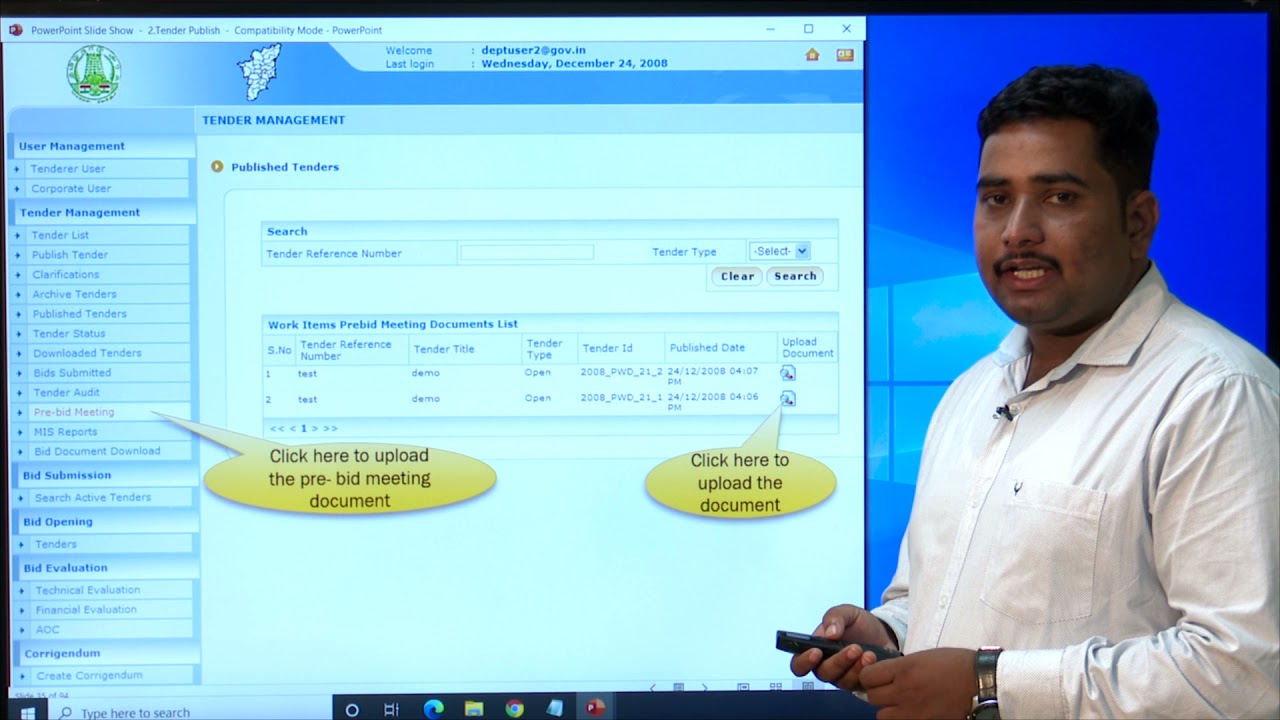Click upload document icon for tender 2008_PWD_21_1
Viewport: 1280px width, 720px height.
pyautogui.click(x=787, y=399)
